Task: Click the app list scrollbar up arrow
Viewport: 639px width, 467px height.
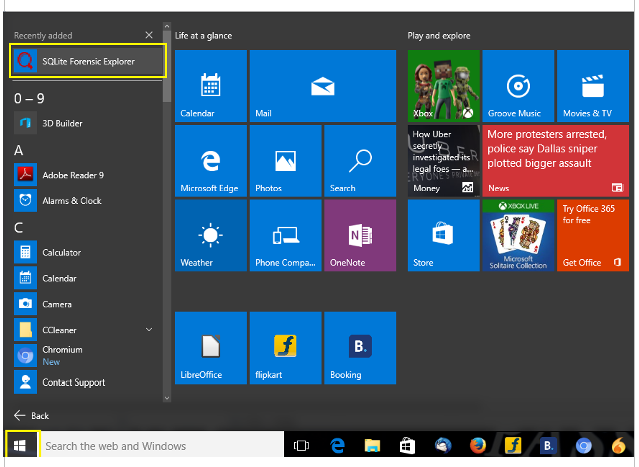Action: pyautogui.click(x=167, y=26)
